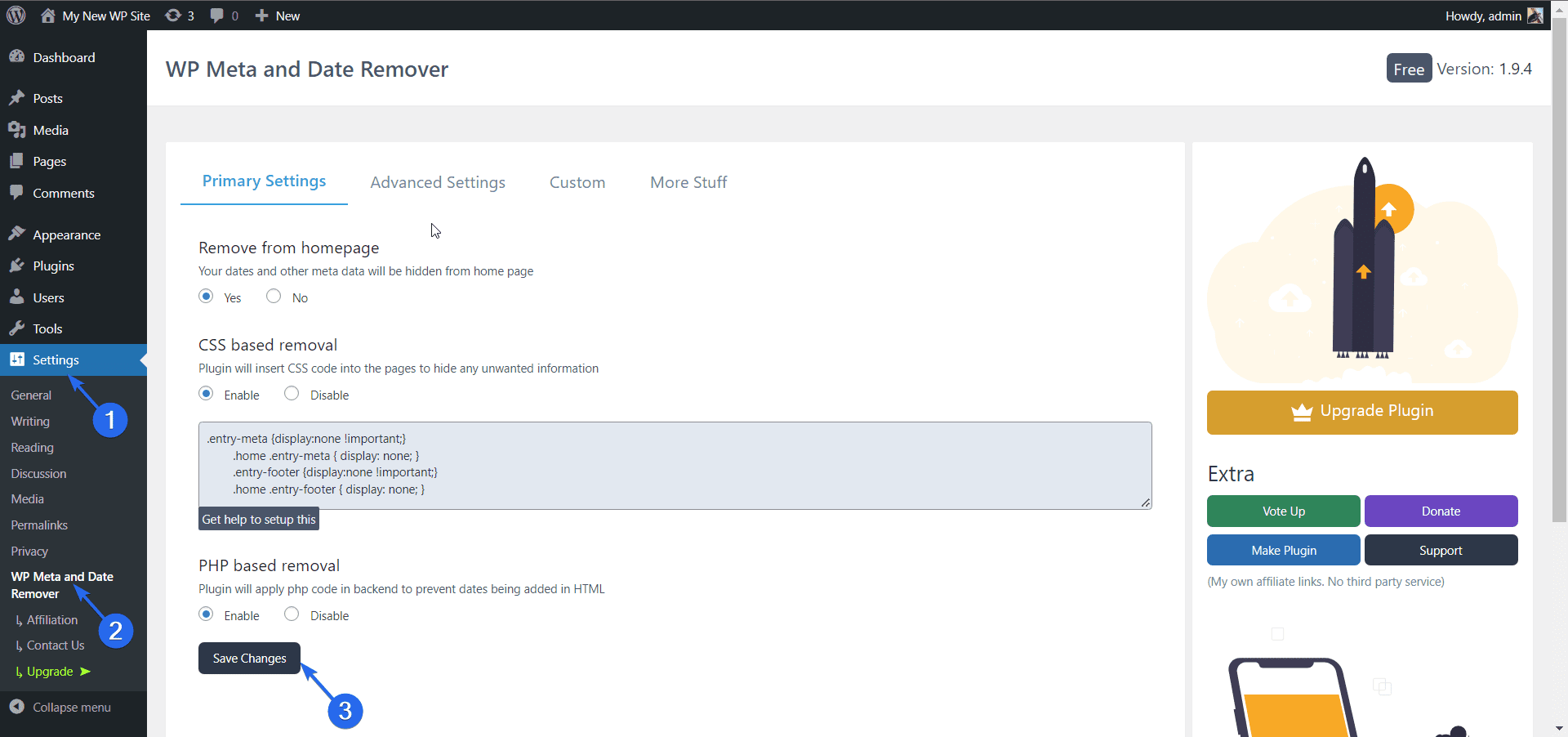
Task: Click the Collapse menu arrow icon
Action: pos(17,707)
